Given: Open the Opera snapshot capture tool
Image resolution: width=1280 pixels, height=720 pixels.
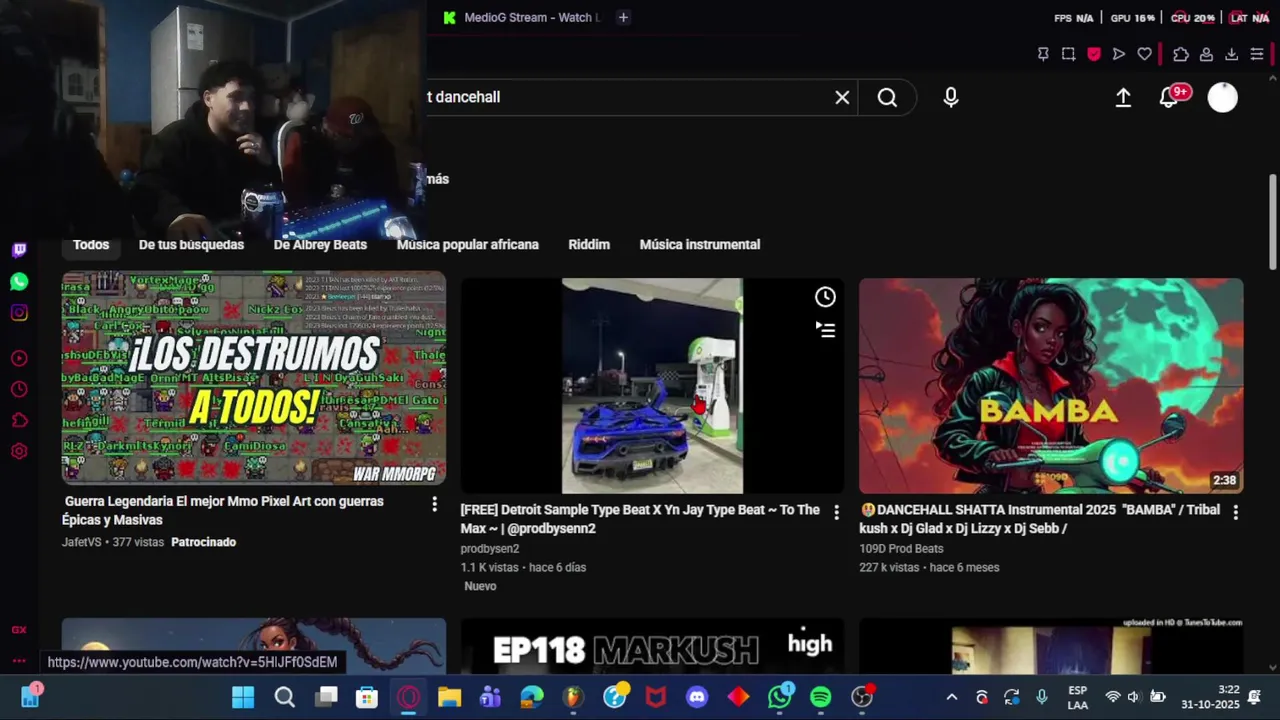Looking at the screenshot, I should point(1068,54).
